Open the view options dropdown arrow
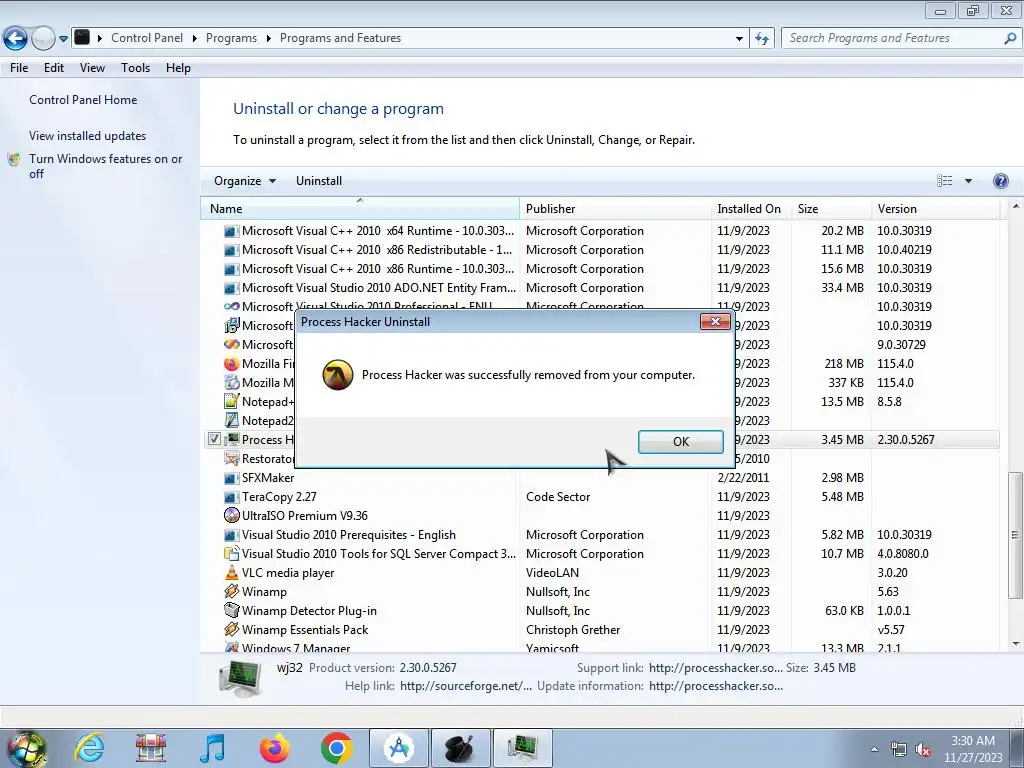The height and width of the screenshot is (768, 1024). [x=968, y=181]
